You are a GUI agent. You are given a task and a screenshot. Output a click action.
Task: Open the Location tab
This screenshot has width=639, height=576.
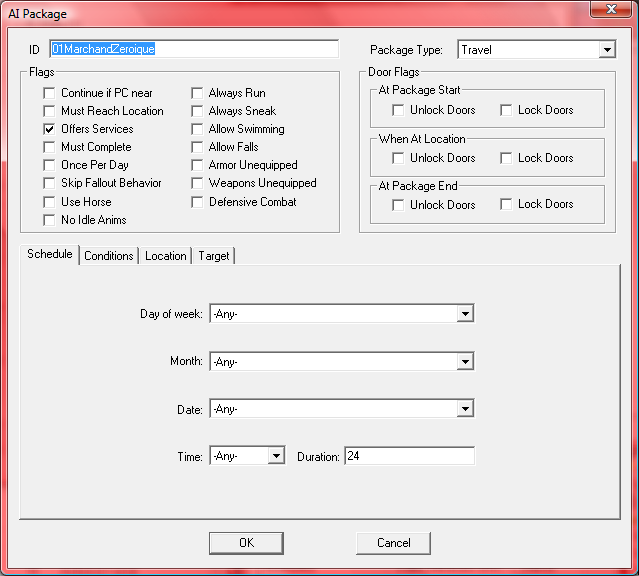tap(166, 256)
